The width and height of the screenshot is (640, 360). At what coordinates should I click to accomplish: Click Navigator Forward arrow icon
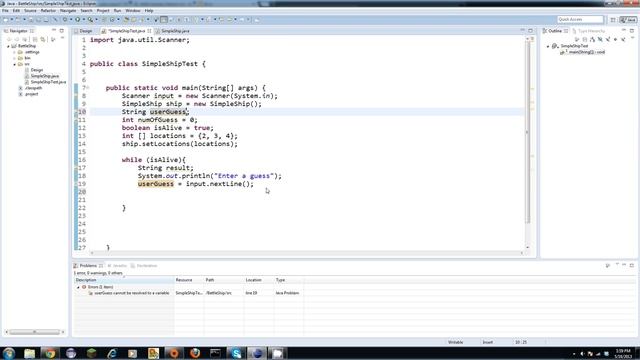pos(17,40)
